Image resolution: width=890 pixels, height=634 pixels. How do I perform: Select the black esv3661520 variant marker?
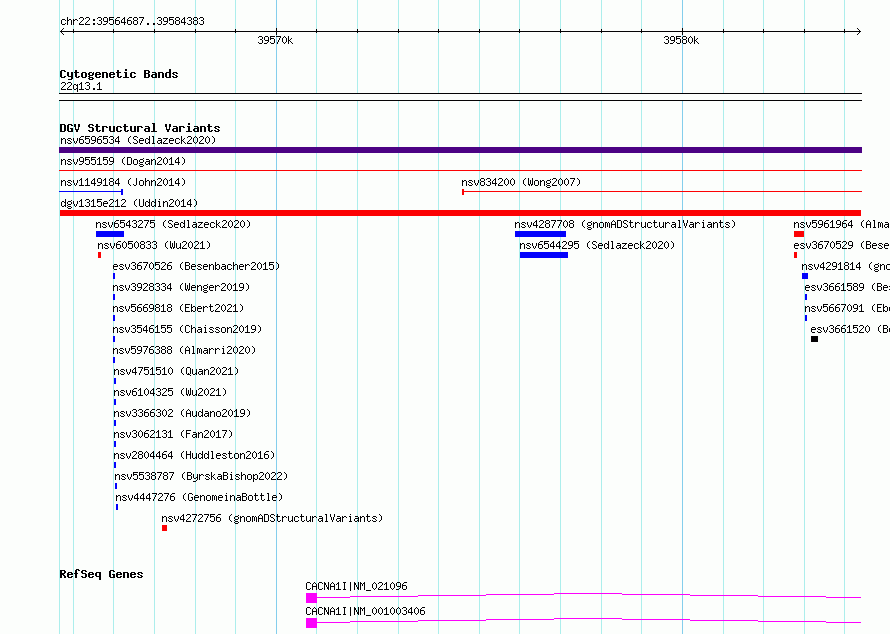[x=814, y=339]
